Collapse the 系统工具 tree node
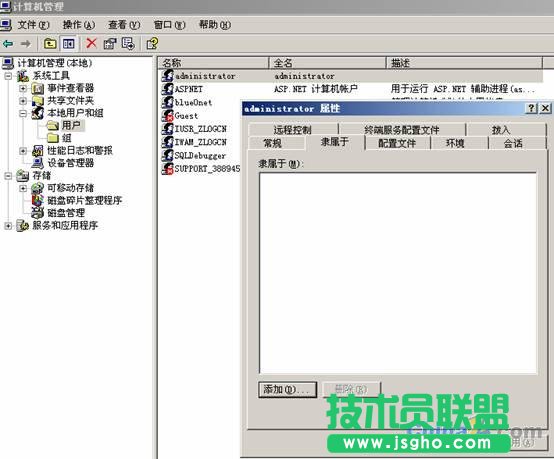Image resolution: width=554 pixels, height=459 pixels. (x=8, y=76)
